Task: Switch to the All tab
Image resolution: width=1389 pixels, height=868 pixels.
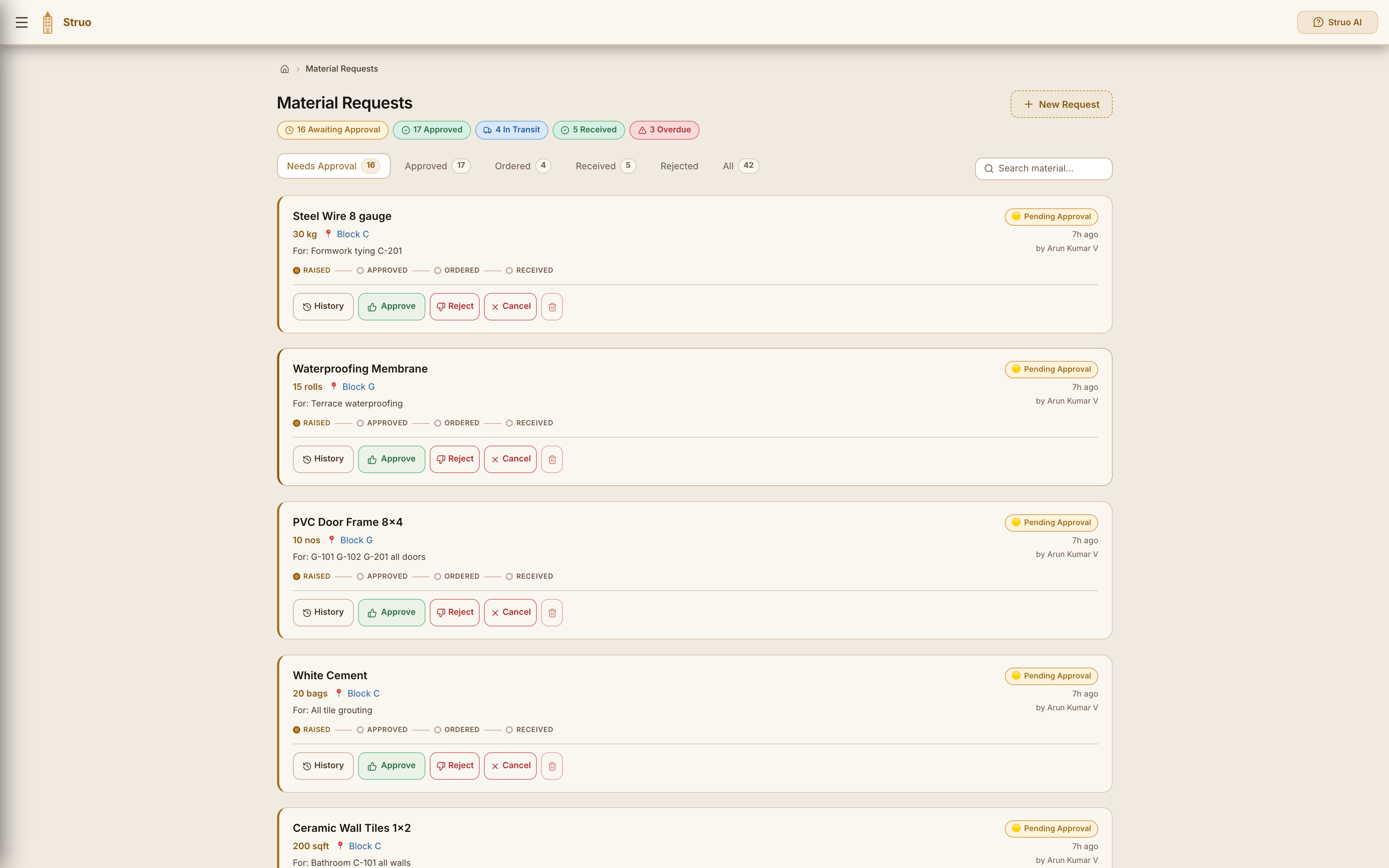Action: tap(740, 166)
